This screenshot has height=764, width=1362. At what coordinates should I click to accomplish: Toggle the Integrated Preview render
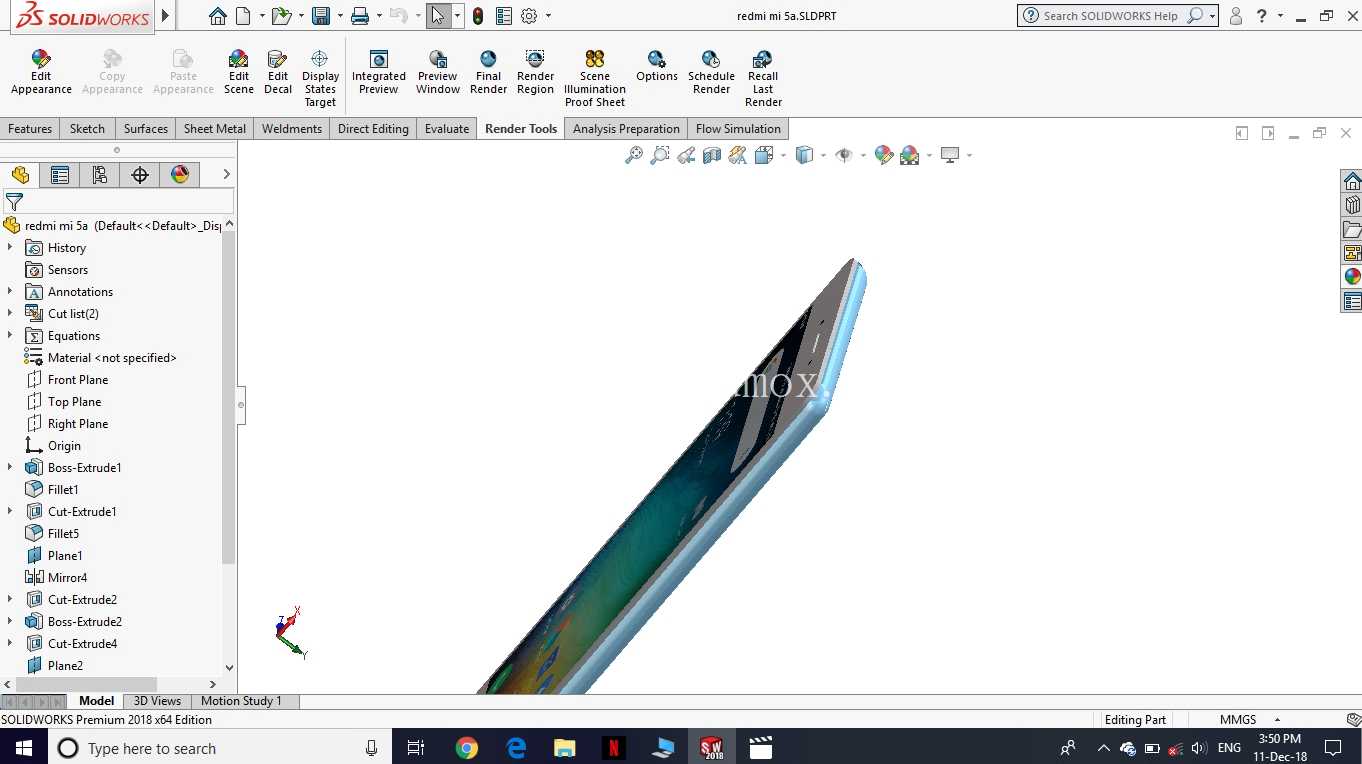379,72
